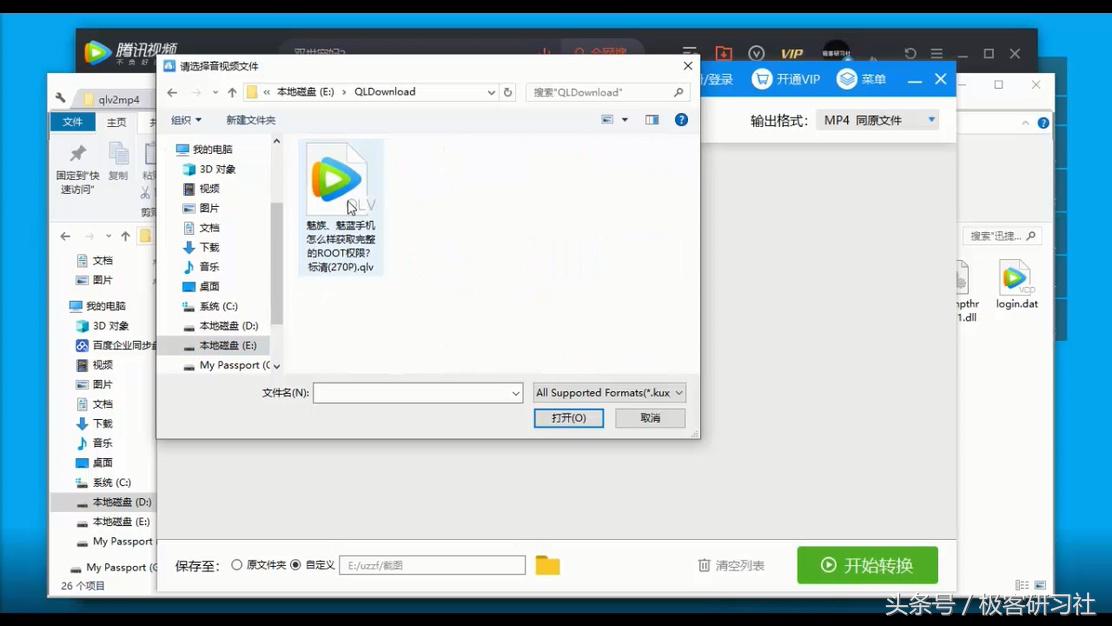Click 新建文件夹 button
The width and height of the screenshot is (1112, 626).
(x=250, y=120)
